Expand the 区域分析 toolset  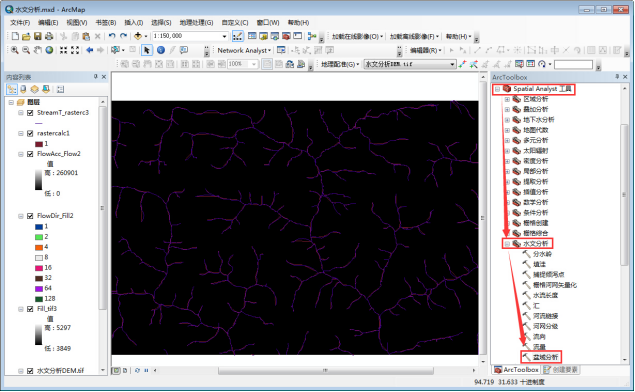[x=507, y=99]
